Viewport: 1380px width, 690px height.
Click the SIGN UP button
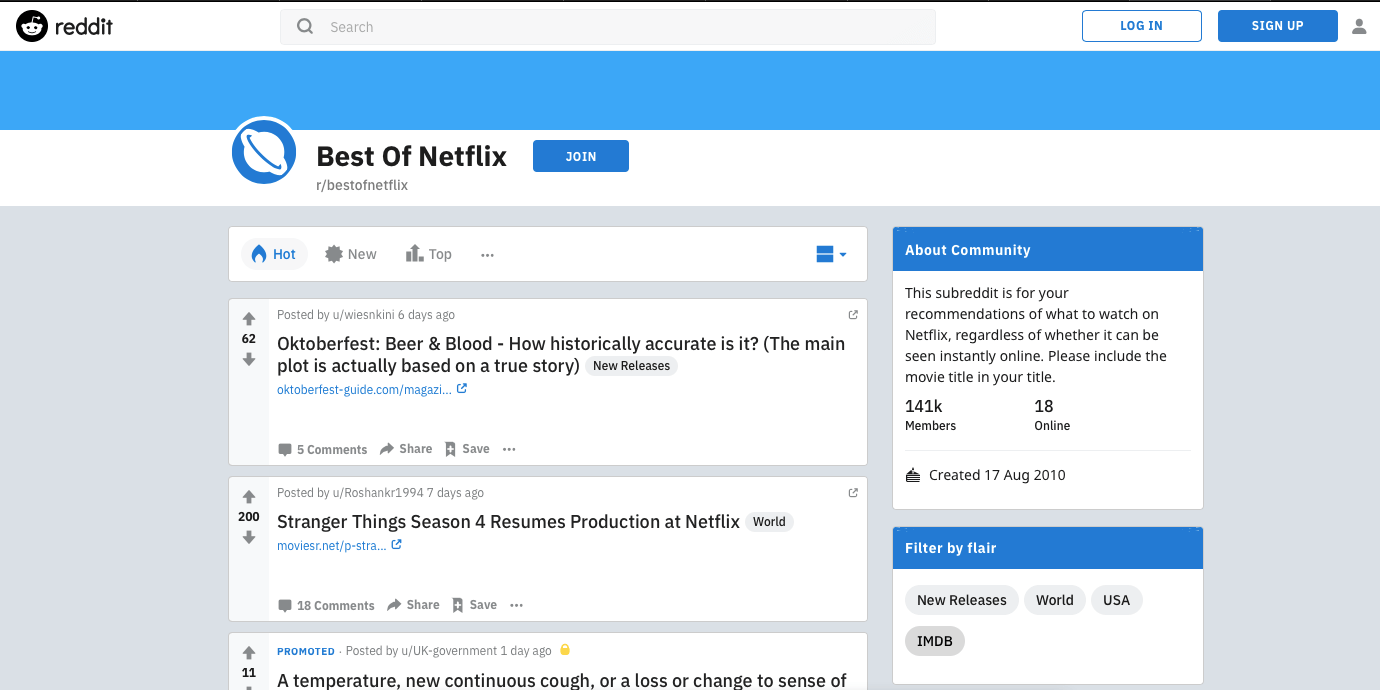point(1277,25)
